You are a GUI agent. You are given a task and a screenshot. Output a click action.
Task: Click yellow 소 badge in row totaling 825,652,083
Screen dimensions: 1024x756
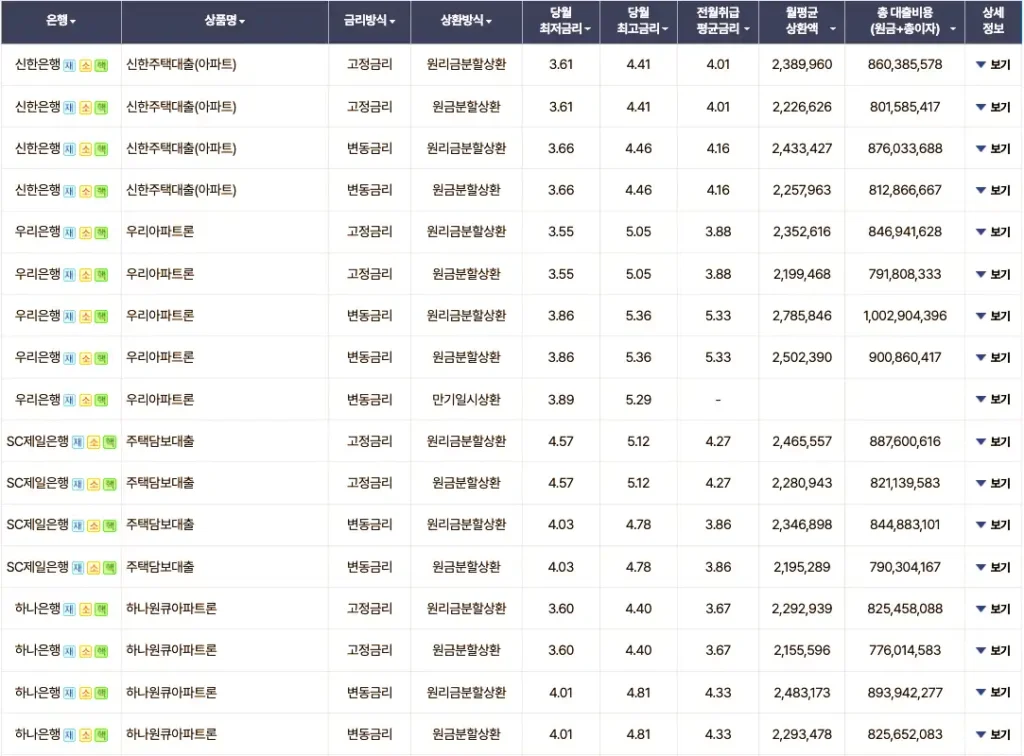coord(86,736)
